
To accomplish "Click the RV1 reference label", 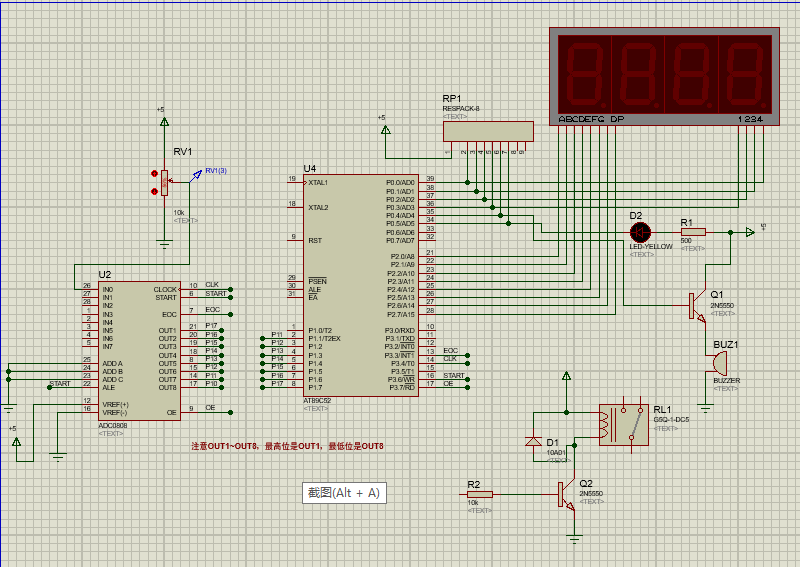I will pos(183,152).
